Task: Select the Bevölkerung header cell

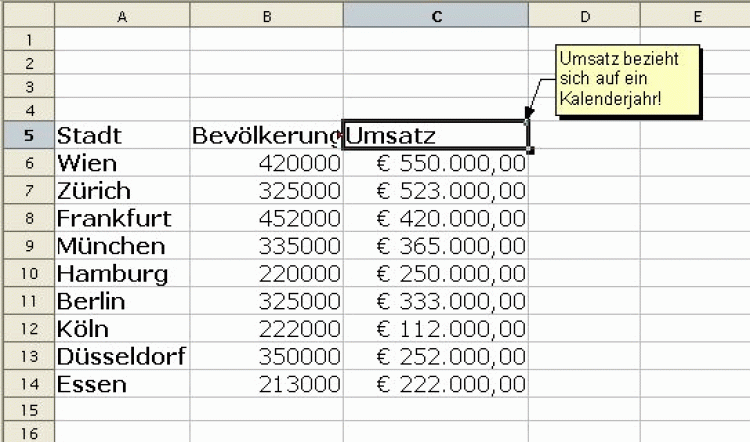Action: click(x=266, y=135)
